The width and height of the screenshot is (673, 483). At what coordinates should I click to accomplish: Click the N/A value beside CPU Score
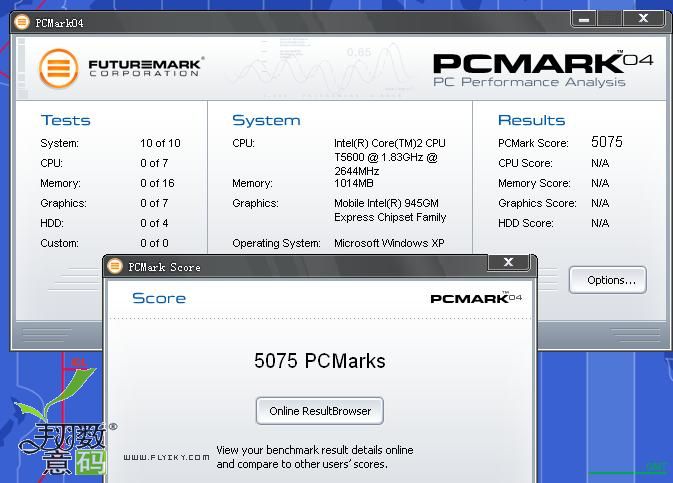[600, 163]
